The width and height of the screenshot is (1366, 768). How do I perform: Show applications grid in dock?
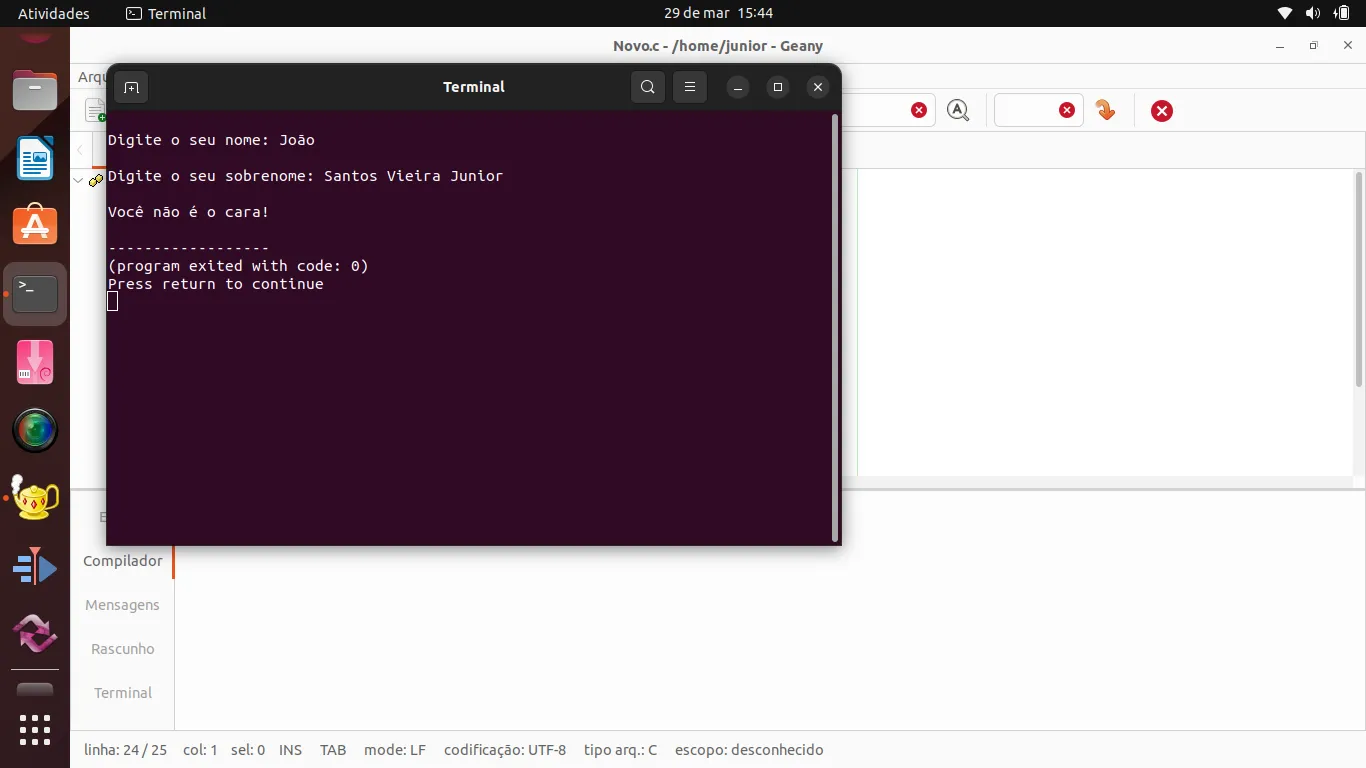35,729
